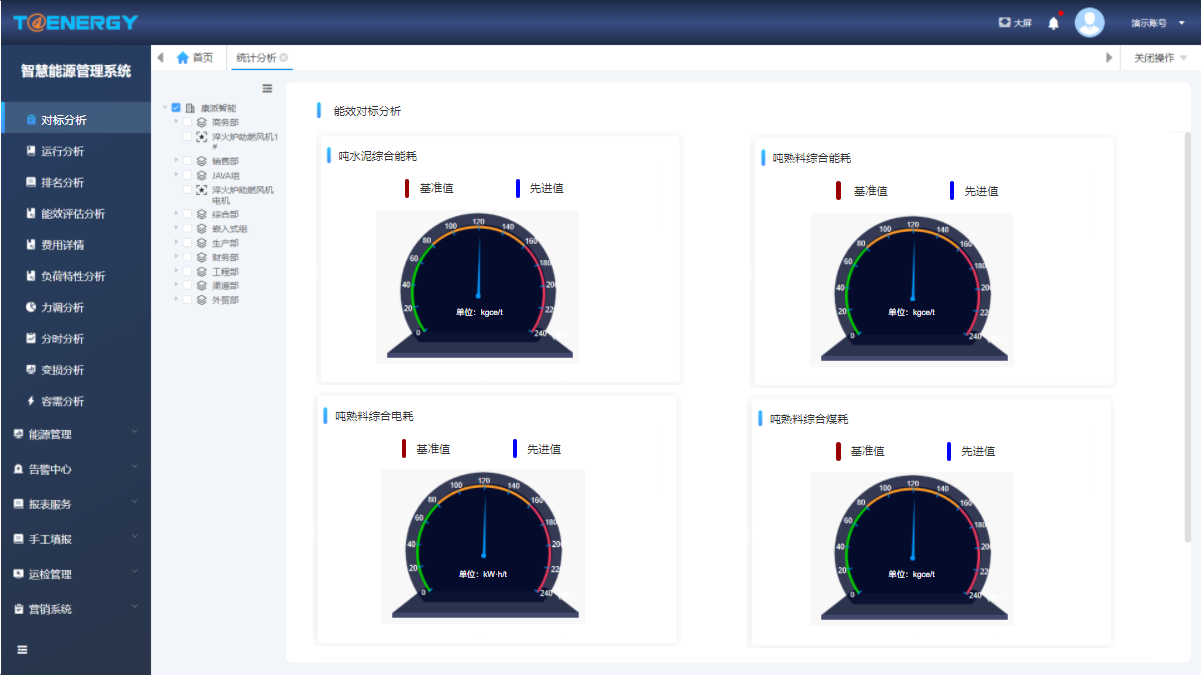Open the 费用详情 sidebar item
Viewport: 1201px width, 676px height.
[x=76, y=245]
